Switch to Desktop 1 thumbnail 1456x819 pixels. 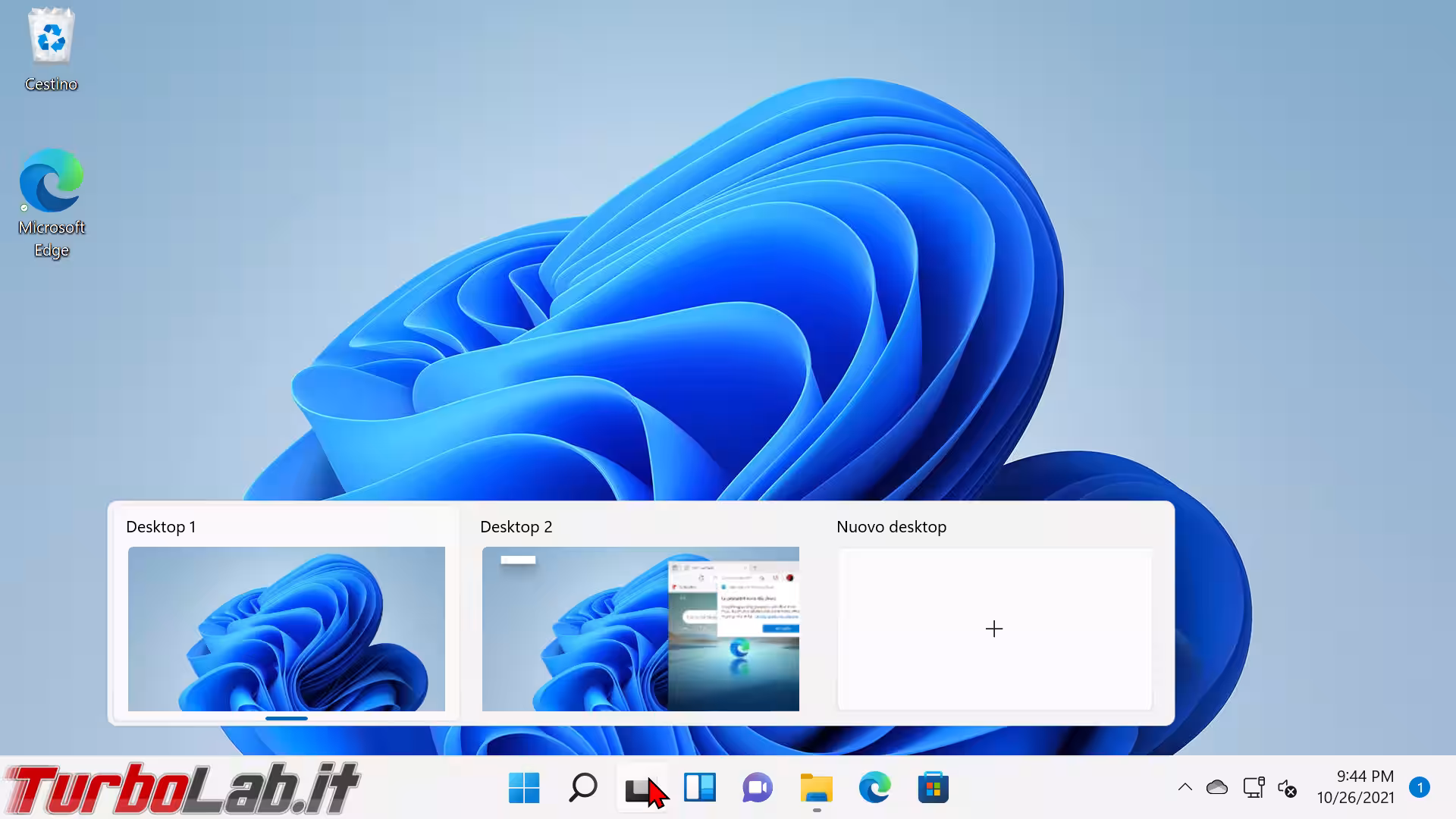287,629
